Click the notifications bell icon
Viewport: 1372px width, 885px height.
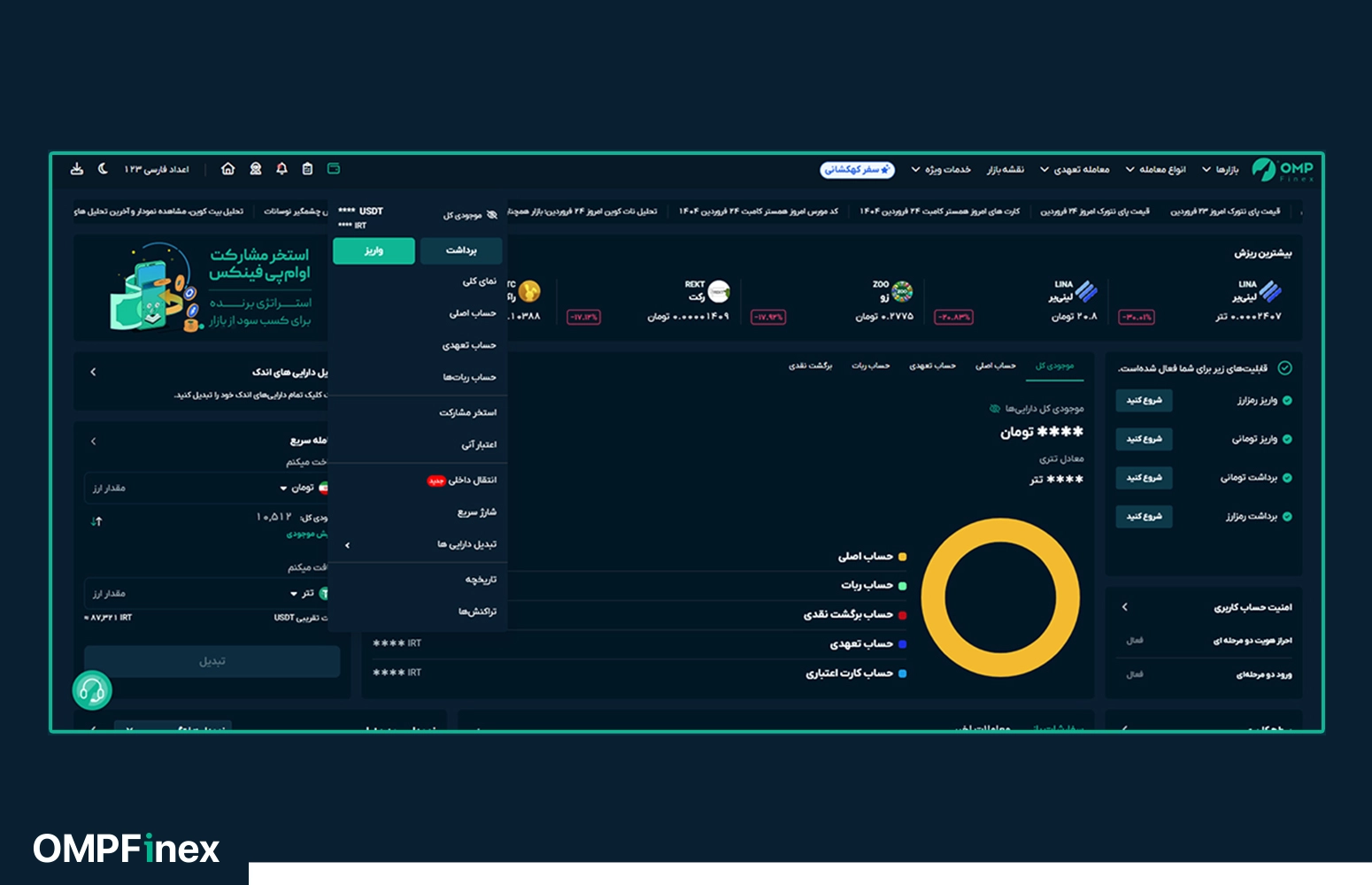281,168
